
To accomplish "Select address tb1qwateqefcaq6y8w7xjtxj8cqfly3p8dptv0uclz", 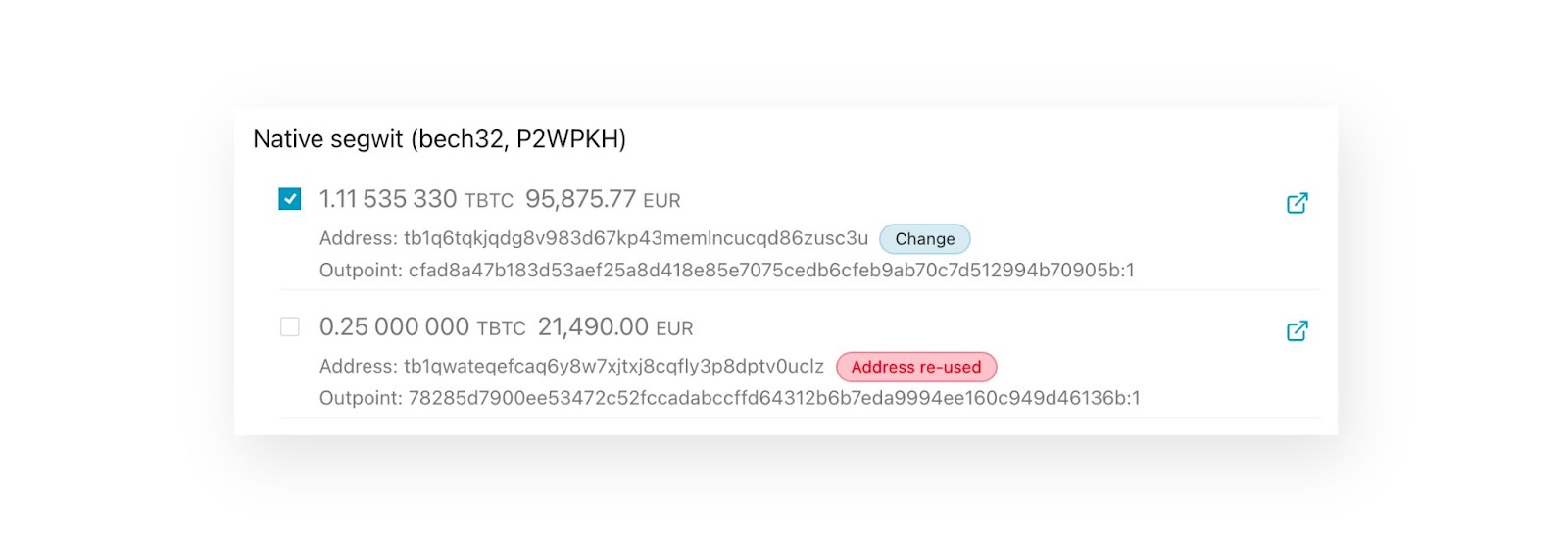I will click(x=613, y=366).
